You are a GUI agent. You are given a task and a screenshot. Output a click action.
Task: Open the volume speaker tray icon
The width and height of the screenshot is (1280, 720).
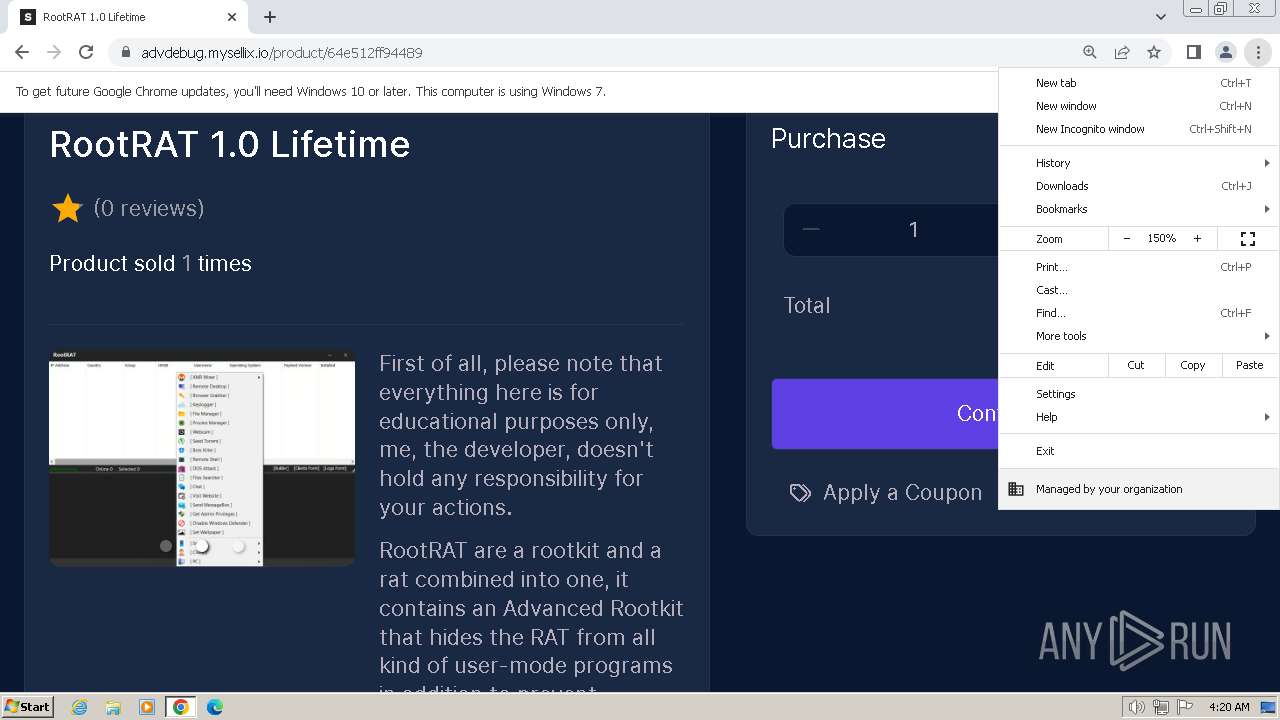[1137, 707]
